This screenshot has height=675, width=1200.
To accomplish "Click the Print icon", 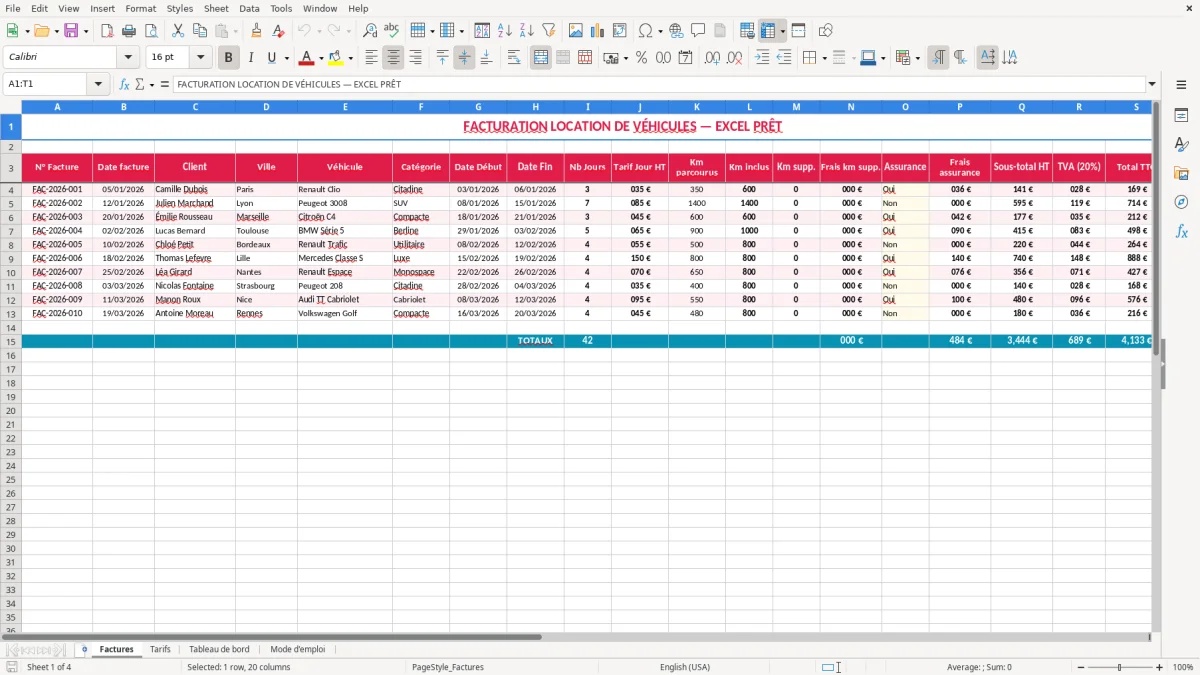I will tap(129, 31).
